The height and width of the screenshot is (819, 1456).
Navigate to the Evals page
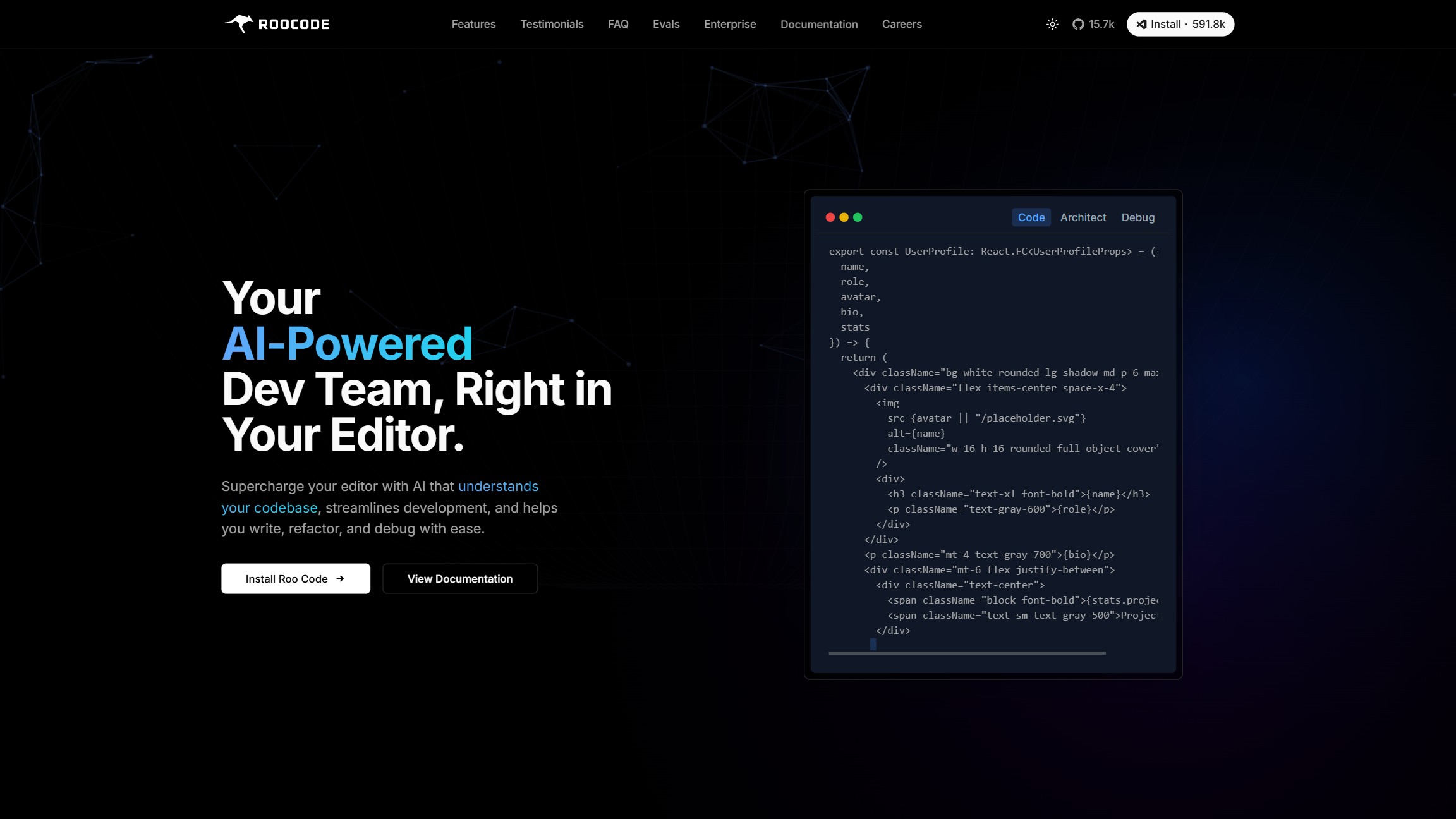666,24
